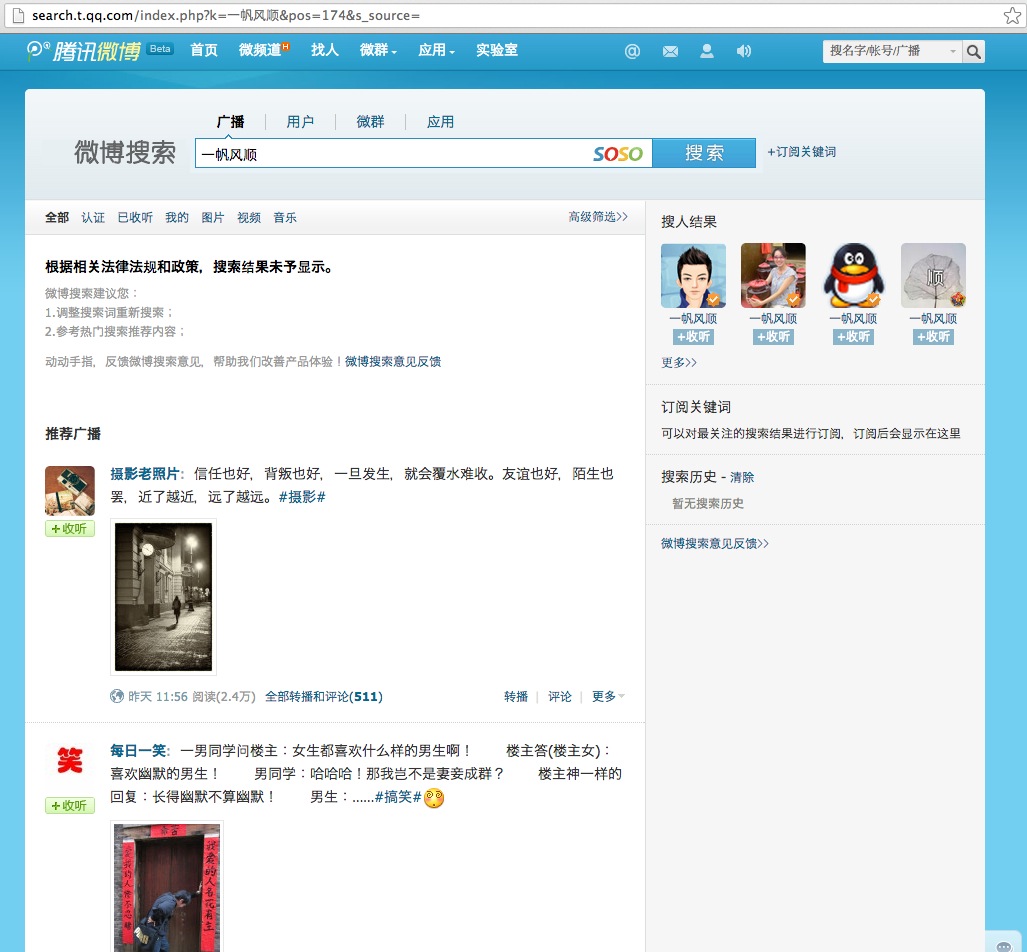Filter results by 认证
Image resolution: width=1027 pixels, height=952 pixels.
(93, 218)
